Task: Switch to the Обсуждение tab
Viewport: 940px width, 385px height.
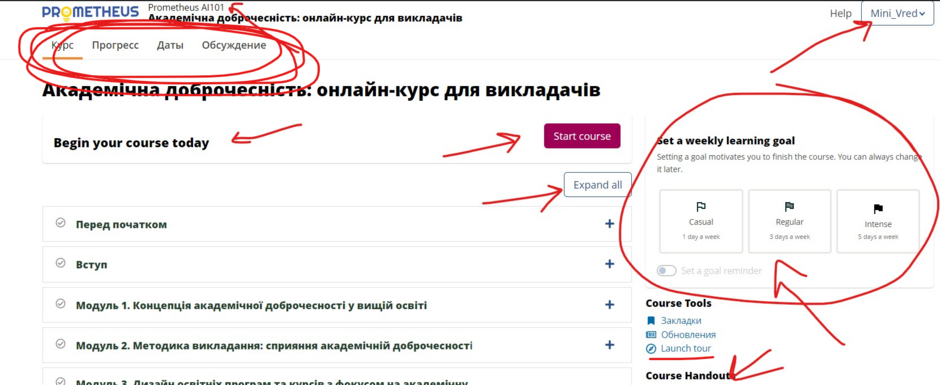Action: click(234, 46)
